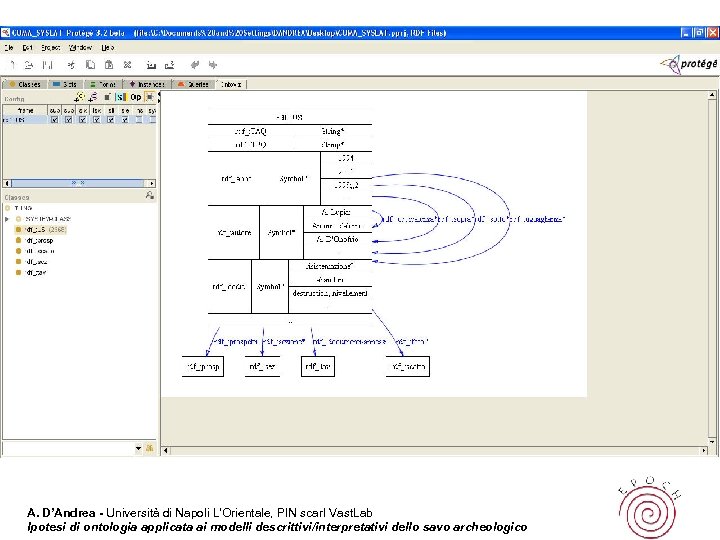
Task: Click the Paste clipboard toolbar icon
Action: pos(107,64)
